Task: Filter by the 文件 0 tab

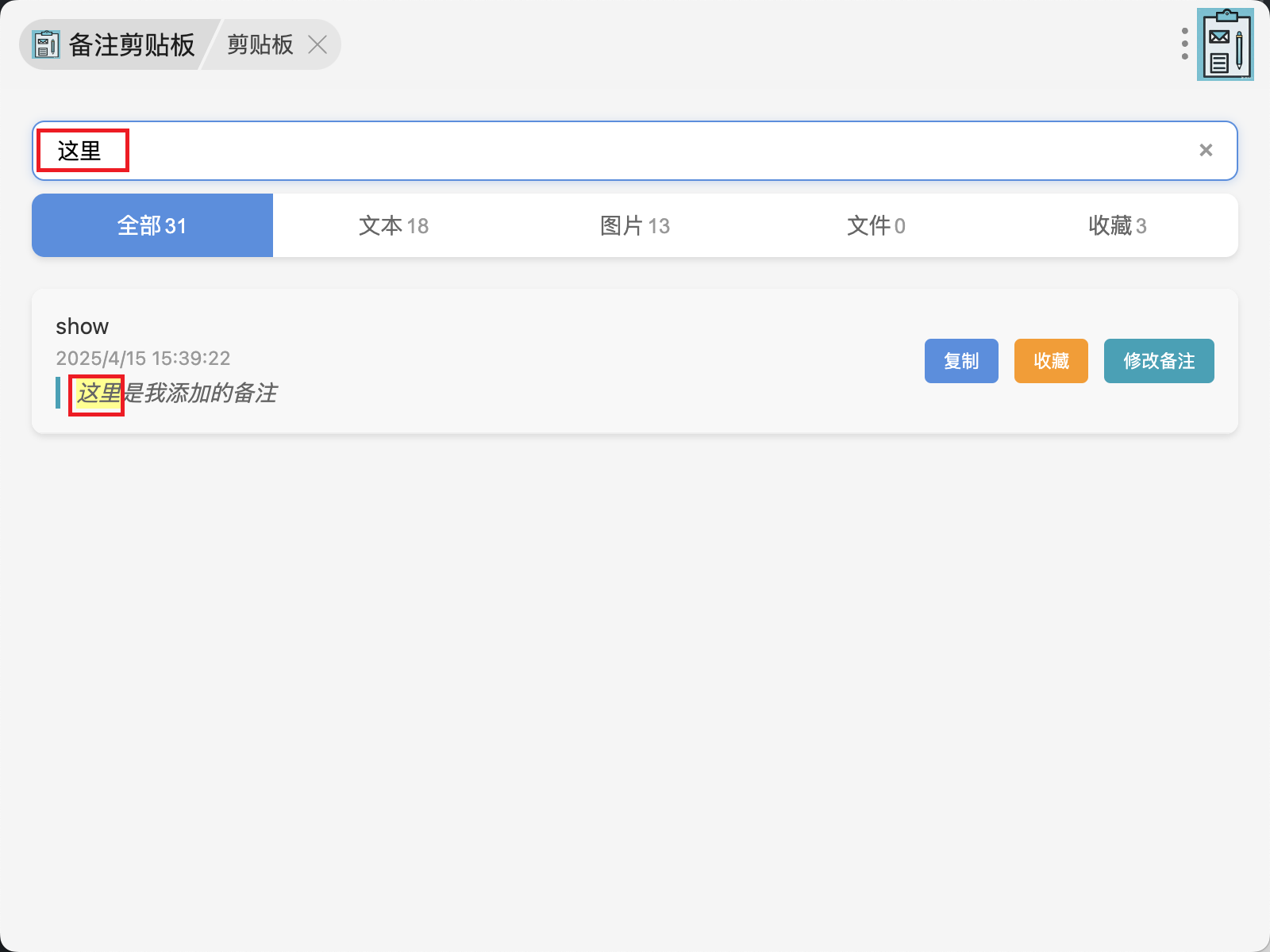Action: 876,225
